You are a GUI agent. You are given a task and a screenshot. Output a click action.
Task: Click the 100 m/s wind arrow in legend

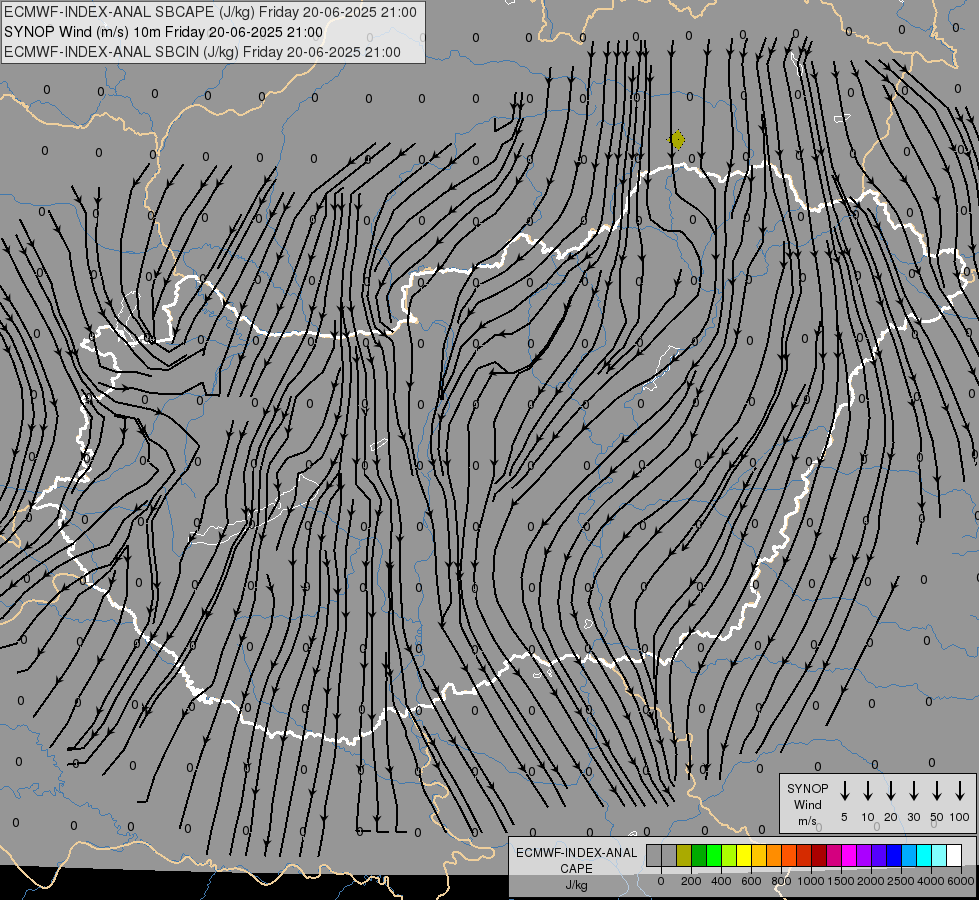960,791
